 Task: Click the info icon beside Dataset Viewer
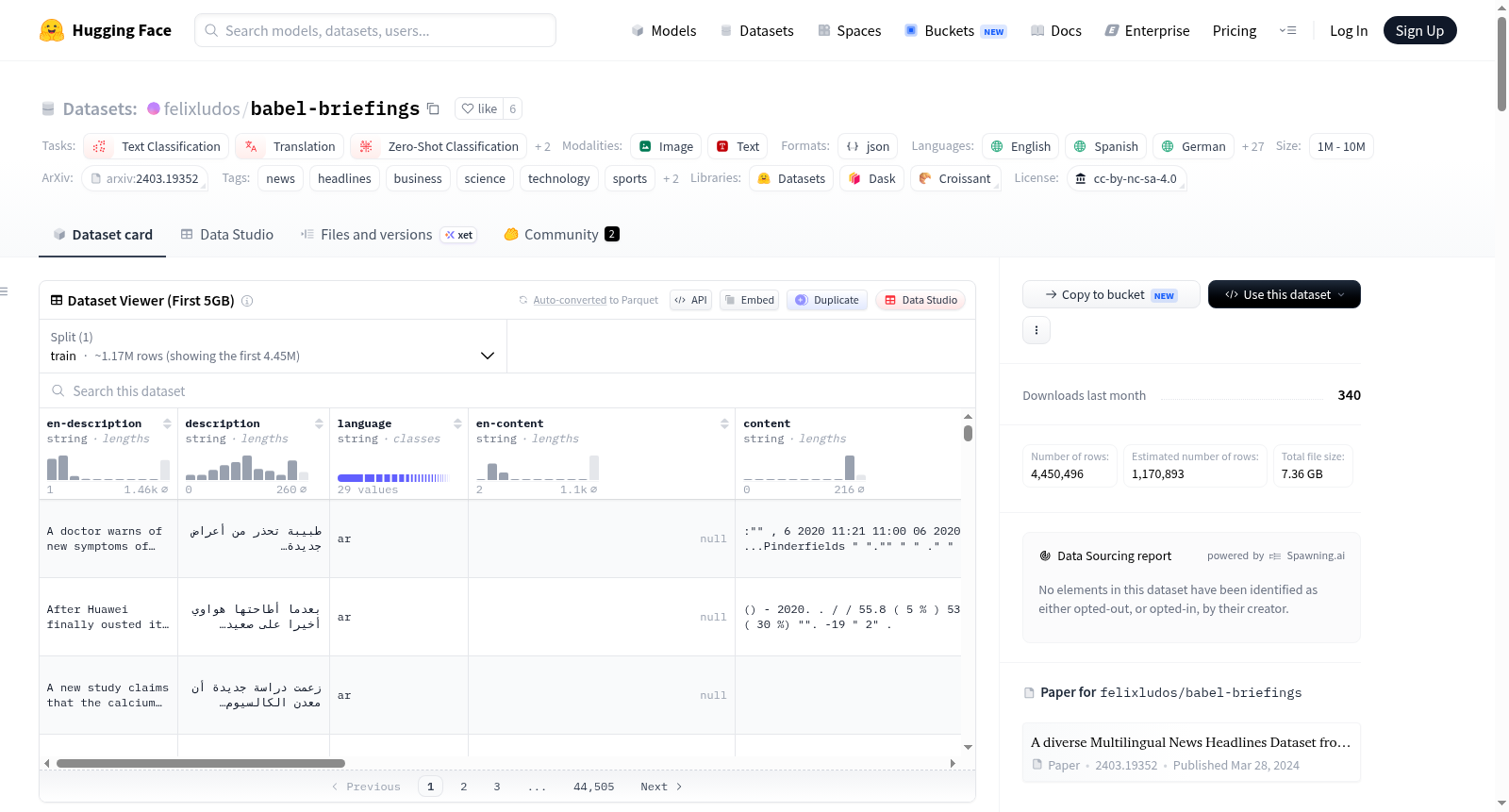click(x=247, y=301)
